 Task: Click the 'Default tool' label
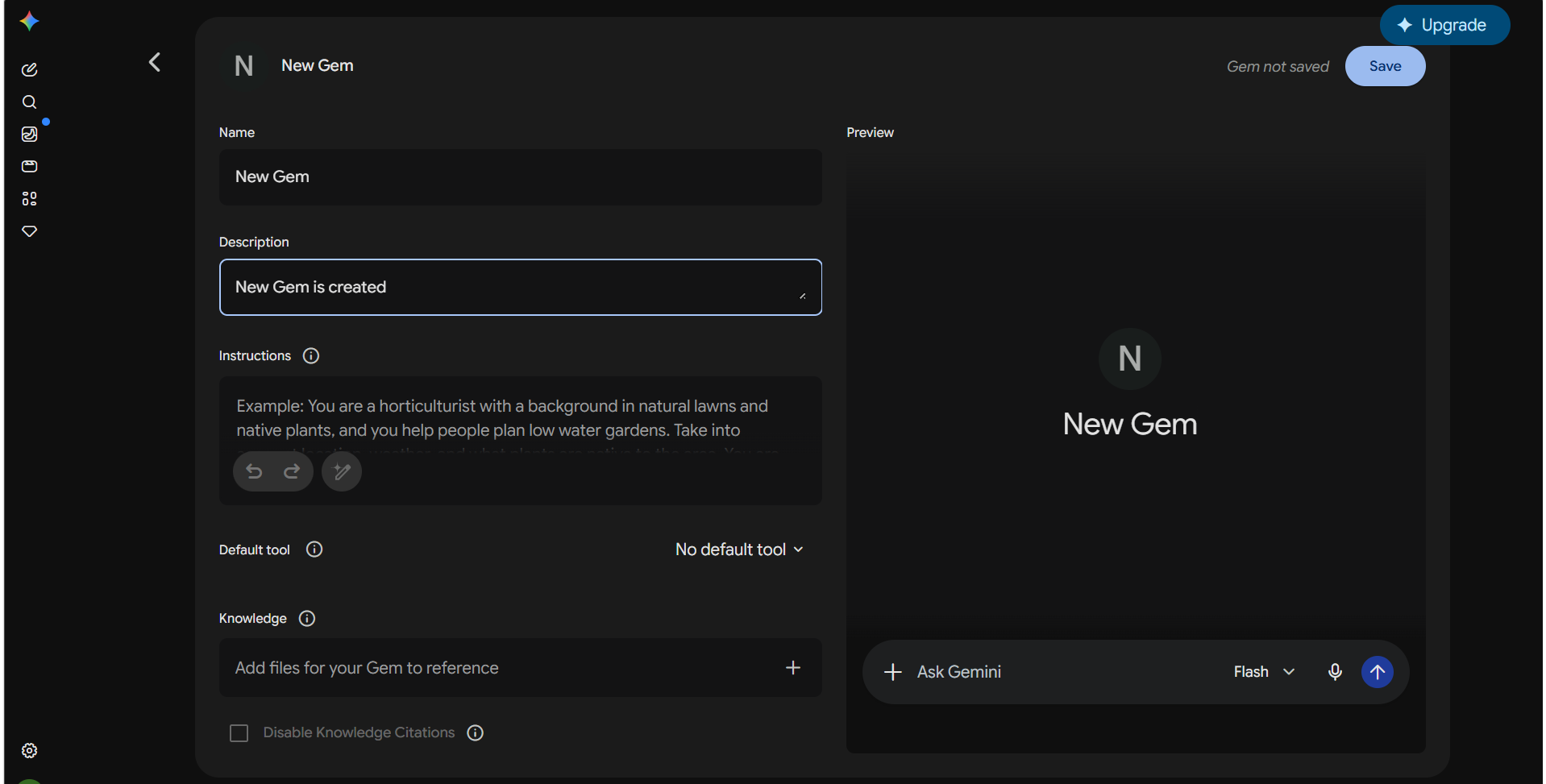coord(254,550)
